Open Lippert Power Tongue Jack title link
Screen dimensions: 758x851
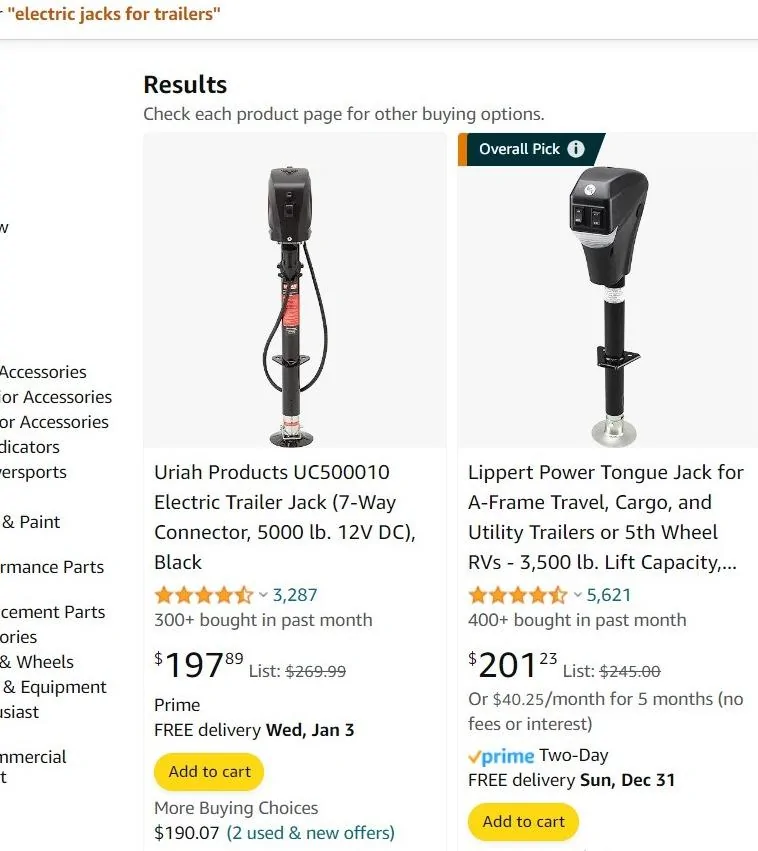coord(606,517)
